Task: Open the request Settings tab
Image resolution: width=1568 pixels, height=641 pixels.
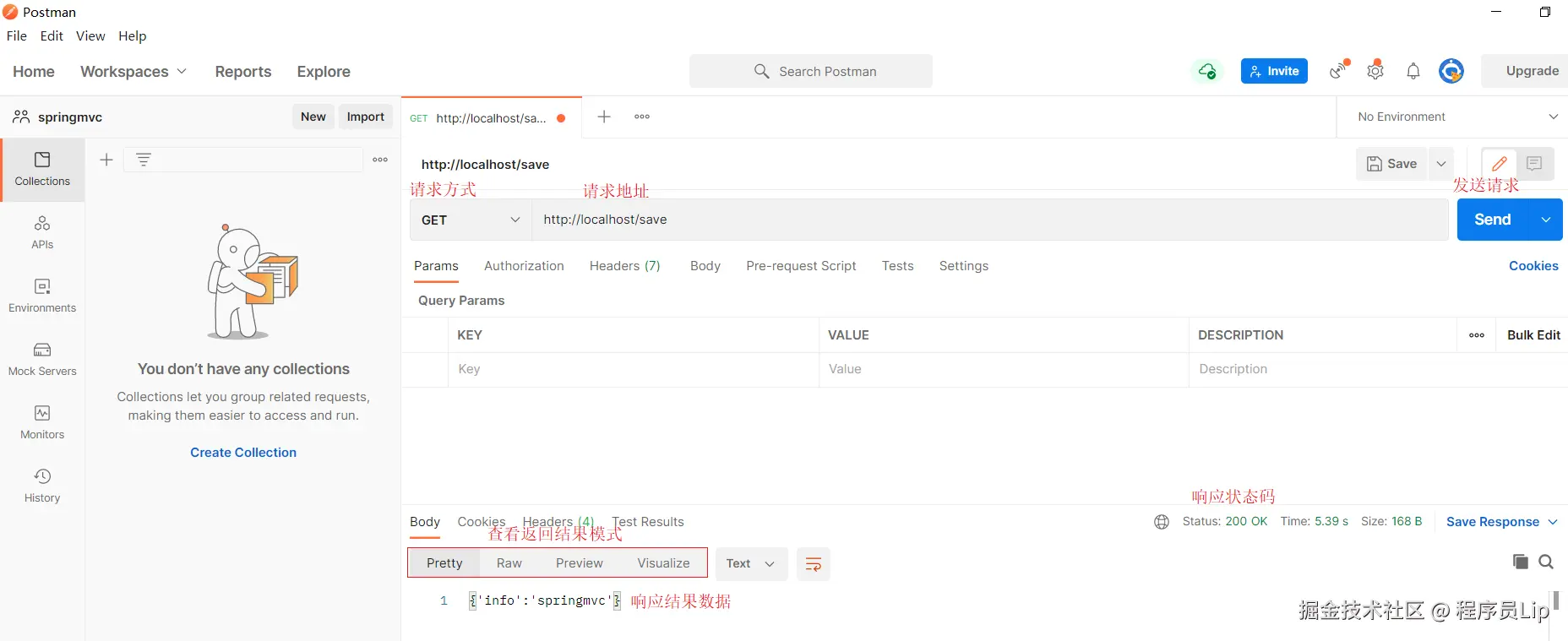Action: tap(964, 266)
